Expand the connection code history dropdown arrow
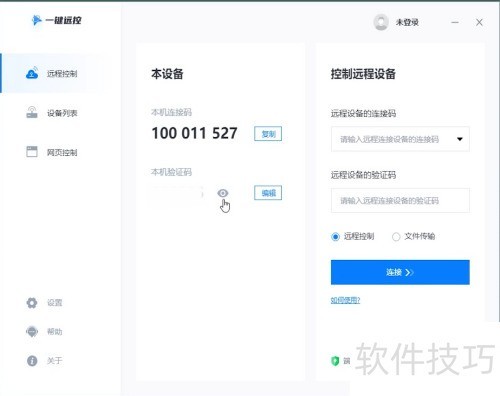Image resolution: width=500 pixels, height=396 pixels. [x=460, y=139]
